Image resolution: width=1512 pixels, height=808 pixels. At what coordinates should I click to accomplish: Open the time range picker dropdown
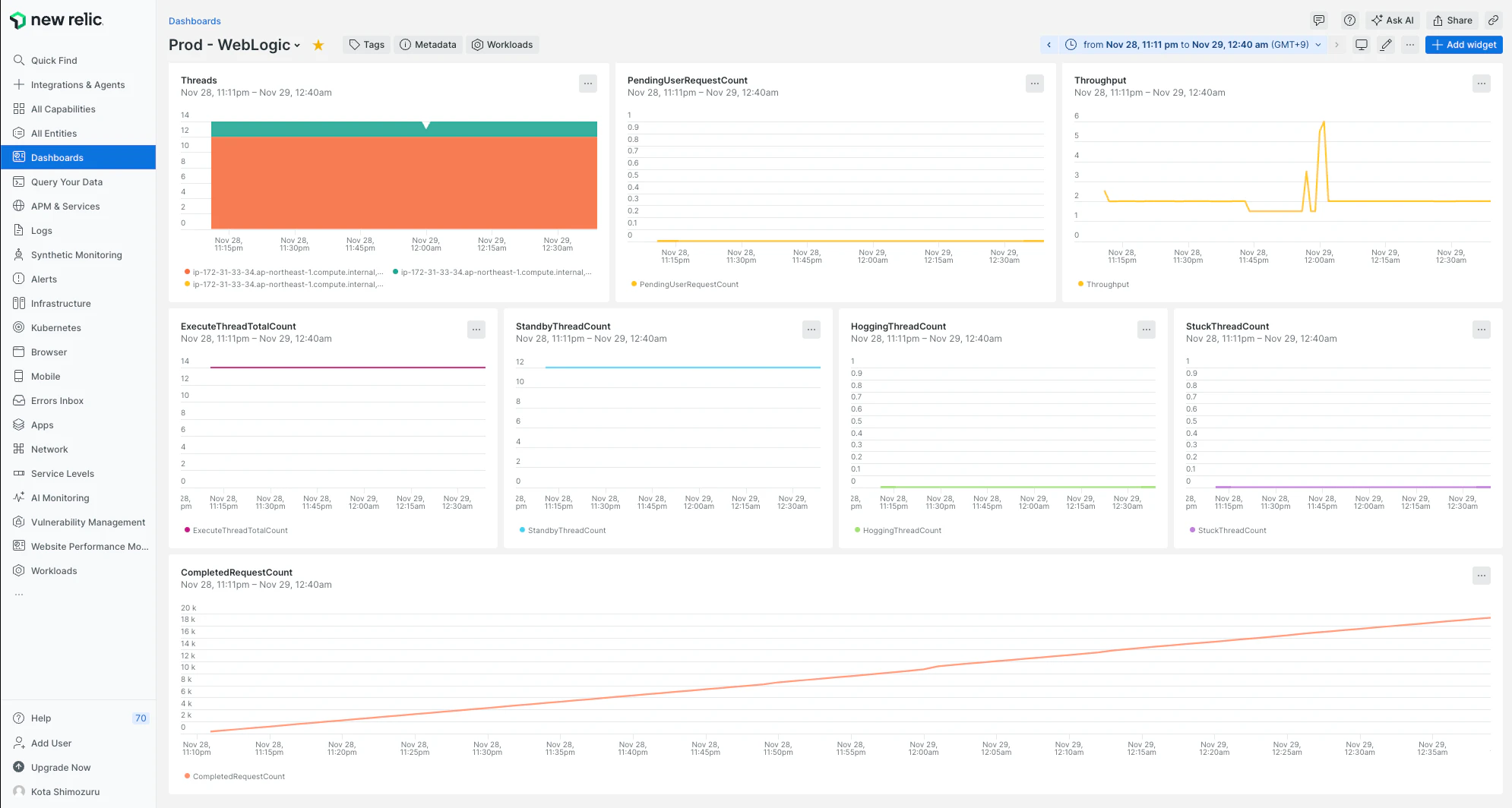coord(1193,45)
